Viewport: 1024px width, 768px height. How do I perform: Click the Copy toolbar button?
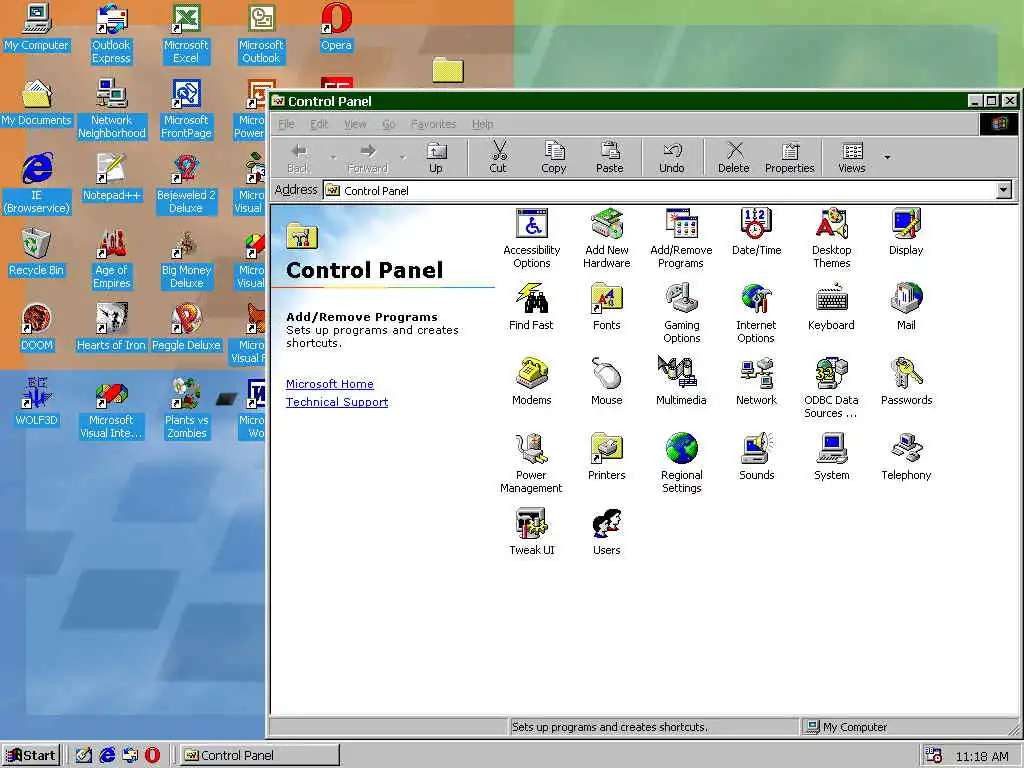554,157
